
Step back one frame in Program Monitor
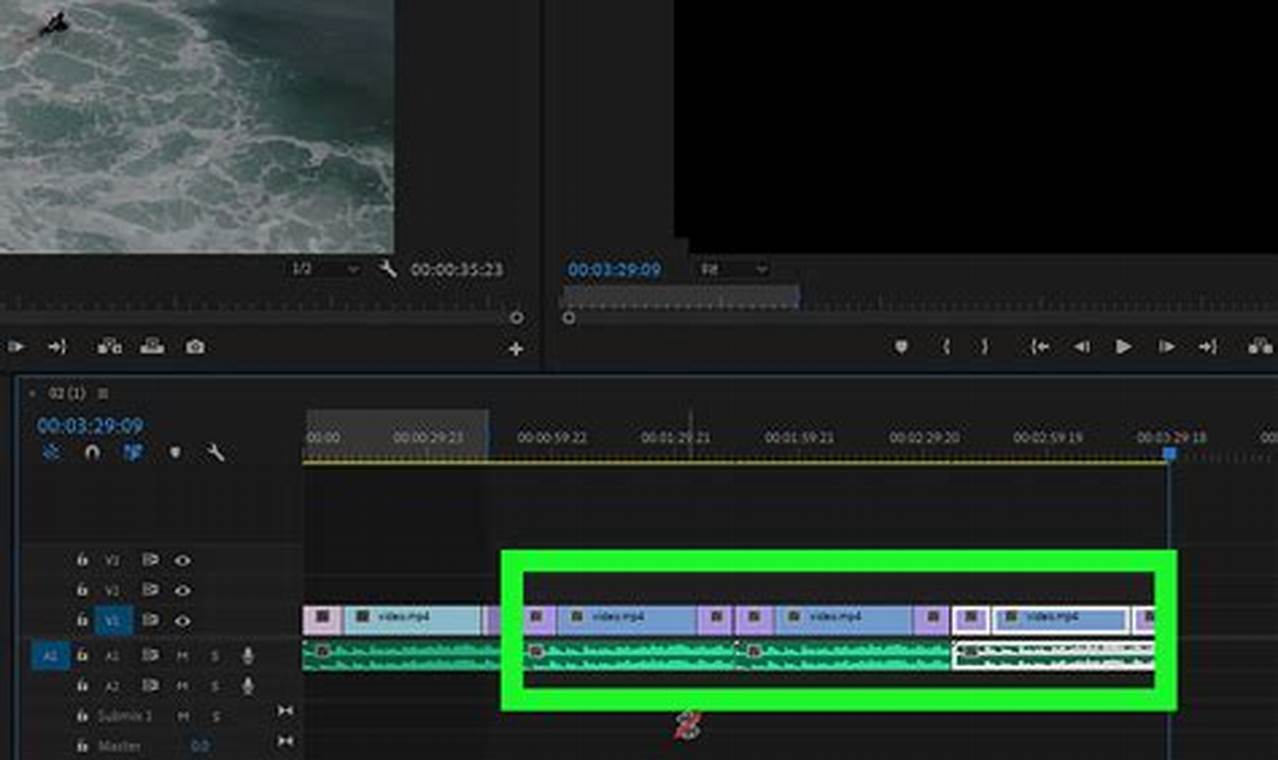[x=1082, y=347]
